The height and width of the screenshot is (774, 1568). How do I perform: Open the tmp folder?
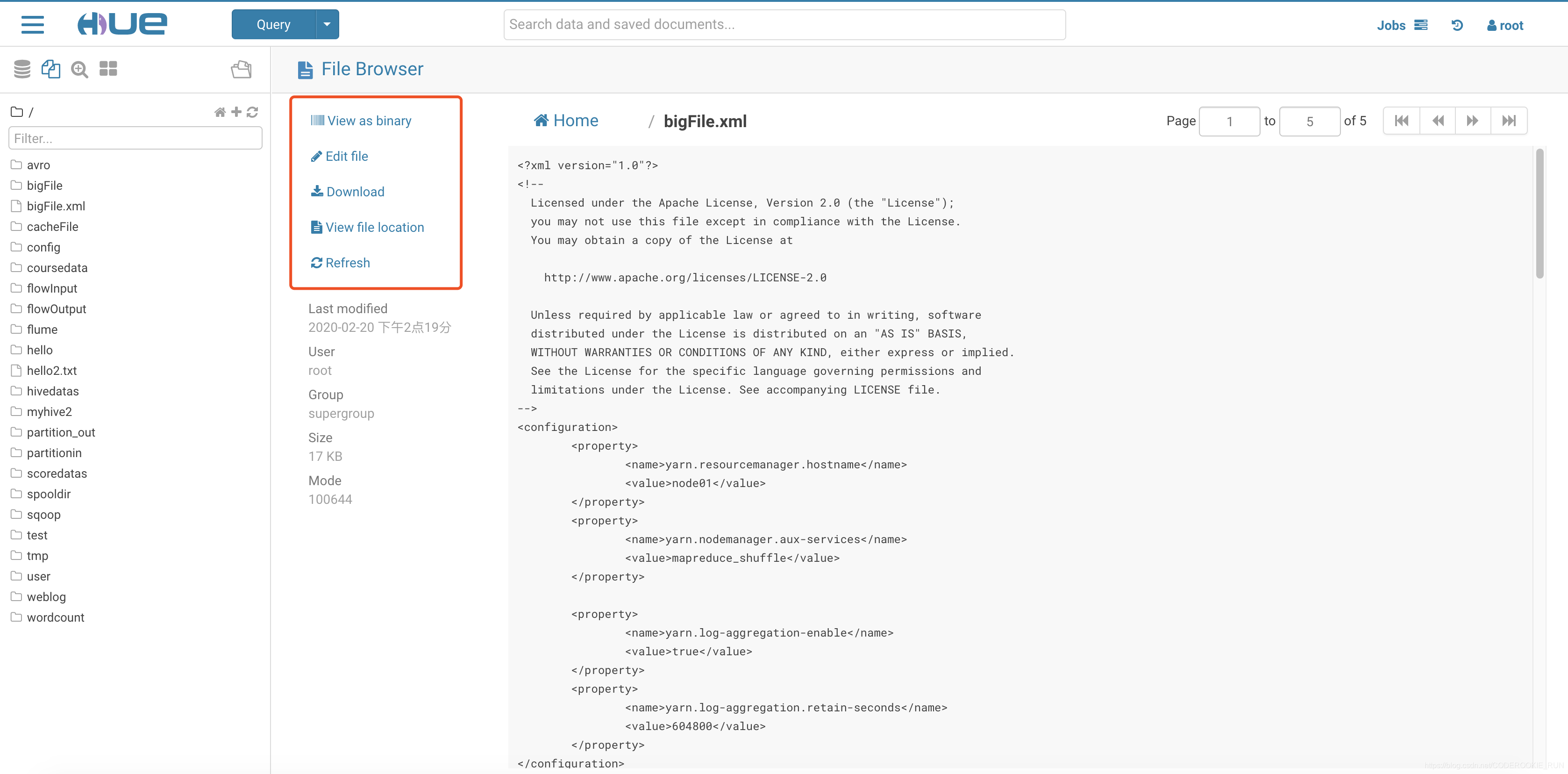point(37,556)
